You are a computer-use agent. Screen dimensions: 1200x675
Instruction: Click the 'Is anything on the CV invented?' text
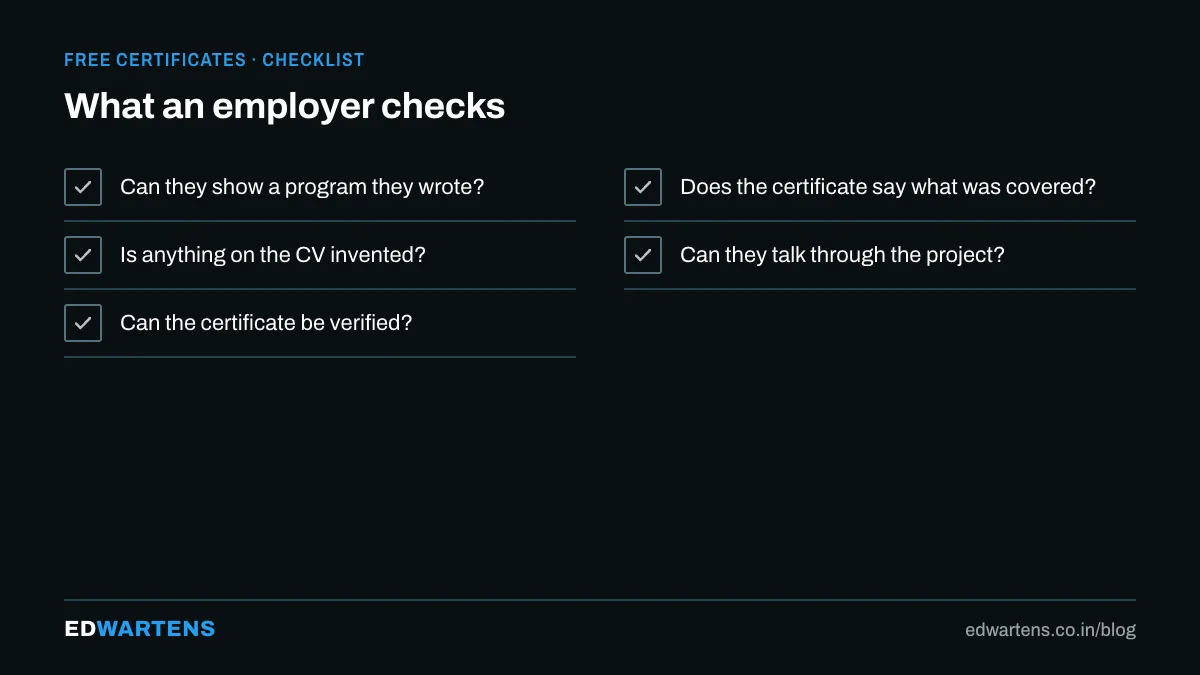tap(273, 255)
